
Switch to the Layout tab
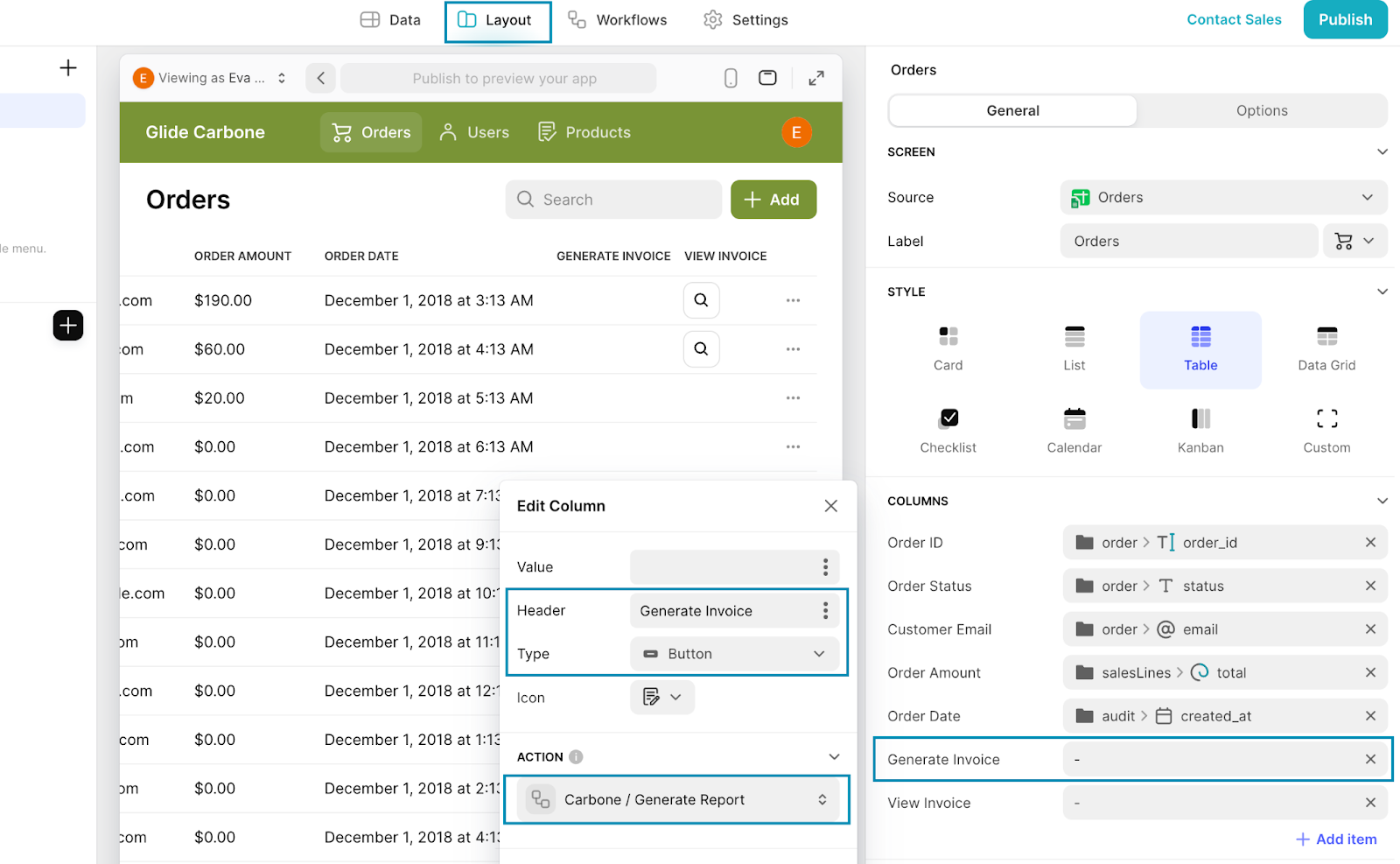pos(497,20)
